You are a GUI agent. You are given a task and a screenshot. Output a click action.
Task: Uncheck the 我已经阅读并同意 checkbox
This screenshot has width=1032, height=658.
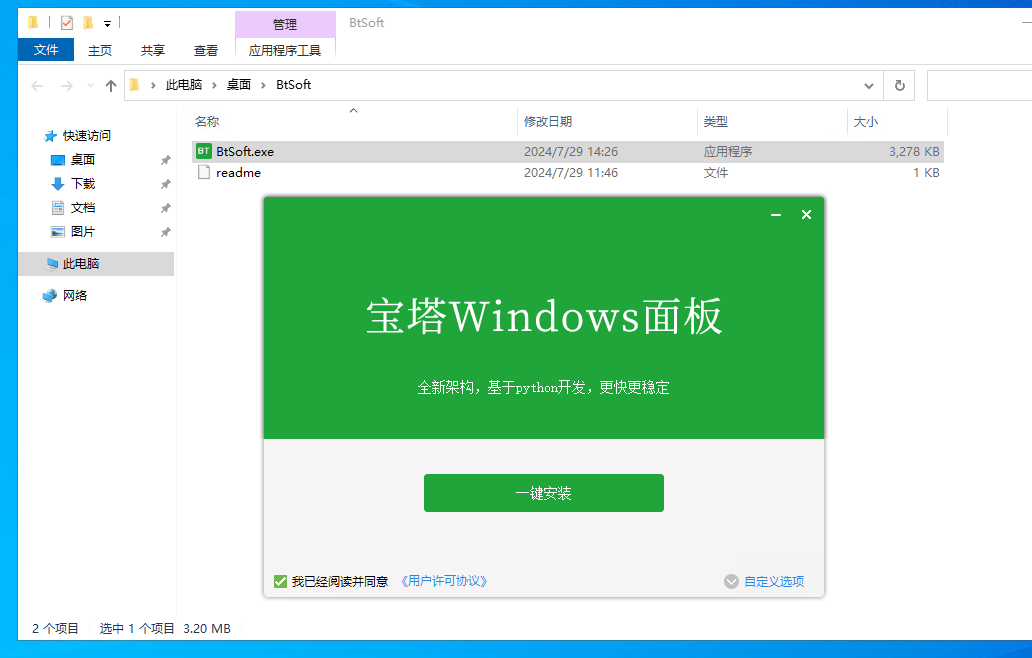point(280,582)
